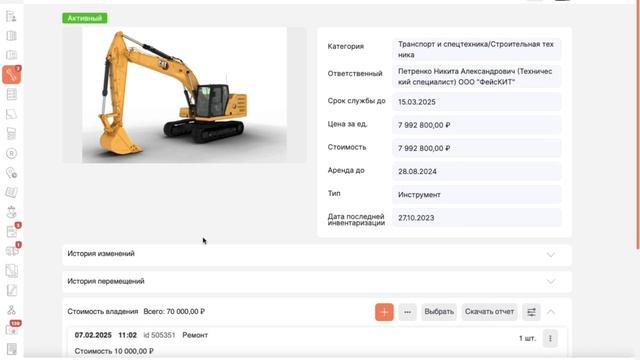Screen dimensions: 640x360
Task: Open the document-with-person icon in sidebar
Action: [x=11, y=16]
